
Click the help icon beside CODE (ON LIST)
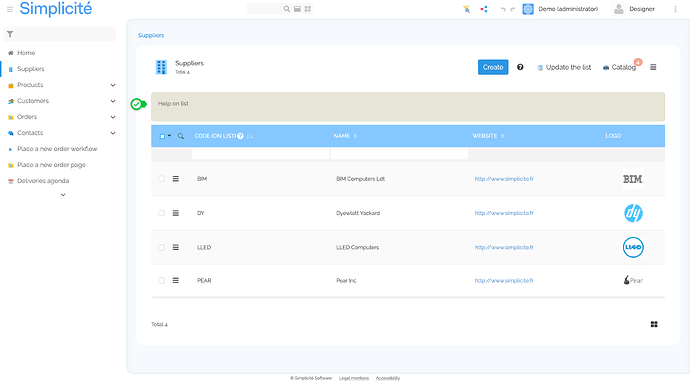click(x=240, y=136)
